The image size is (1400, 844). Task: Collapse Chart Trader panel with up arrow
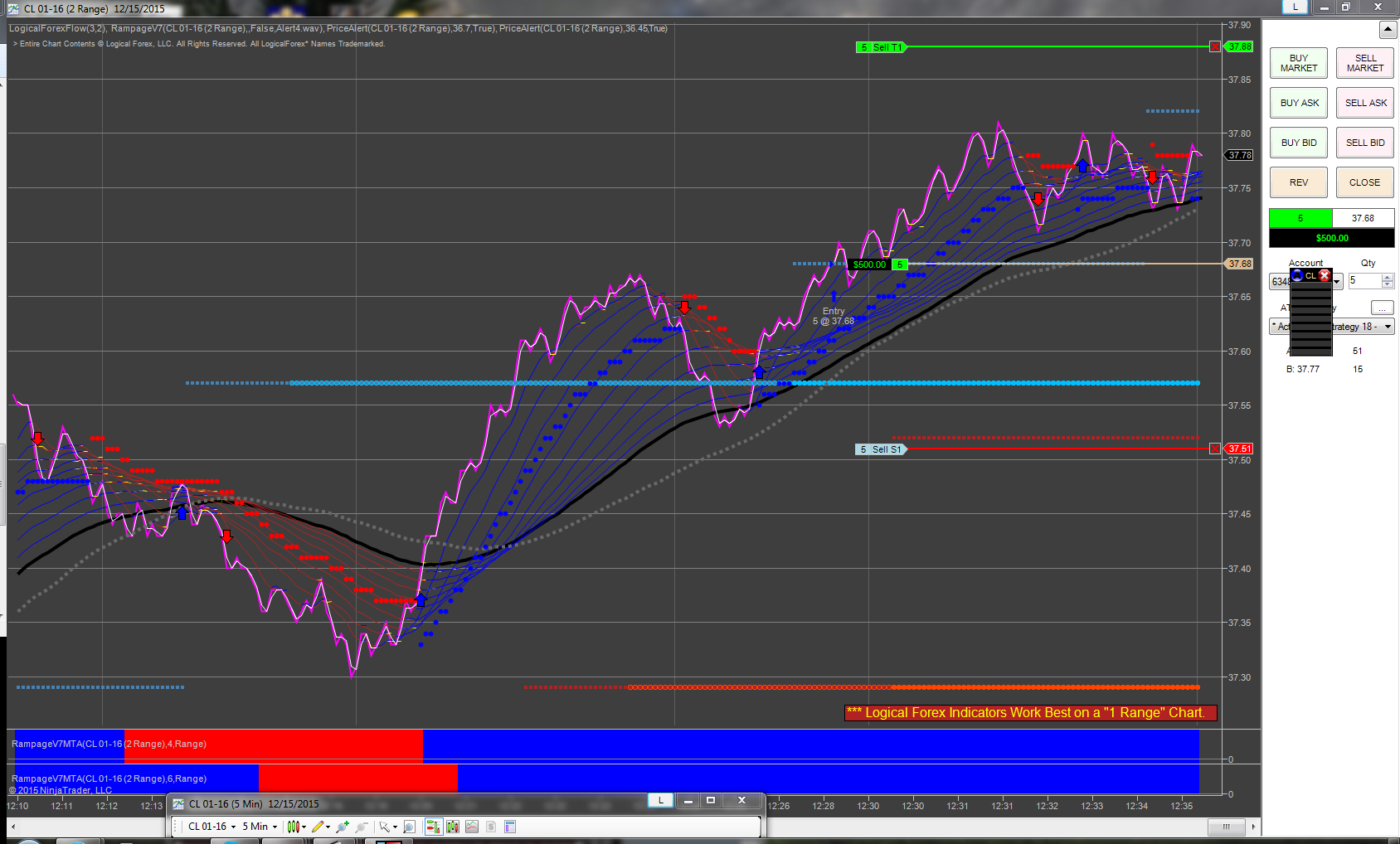(x=1388, y=30)
